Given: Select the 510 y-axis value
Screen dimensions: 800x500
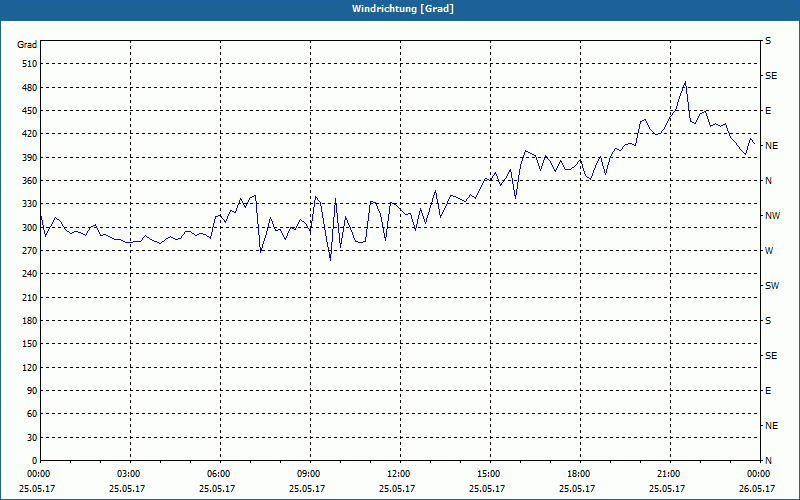Looking at the screenshot, I should click(x=30, y=64).
